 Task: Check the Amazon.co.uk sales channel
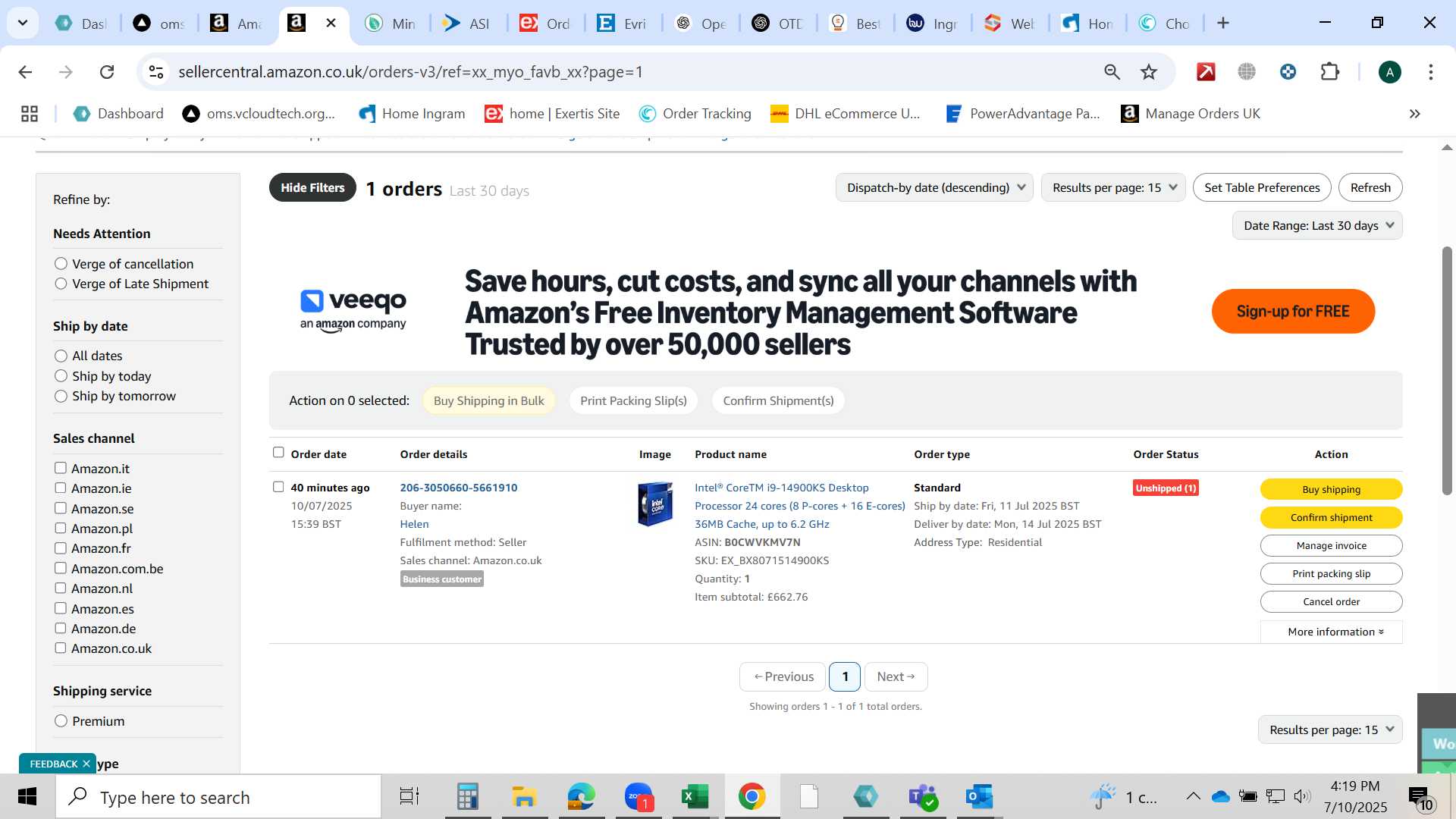(61, 648)
